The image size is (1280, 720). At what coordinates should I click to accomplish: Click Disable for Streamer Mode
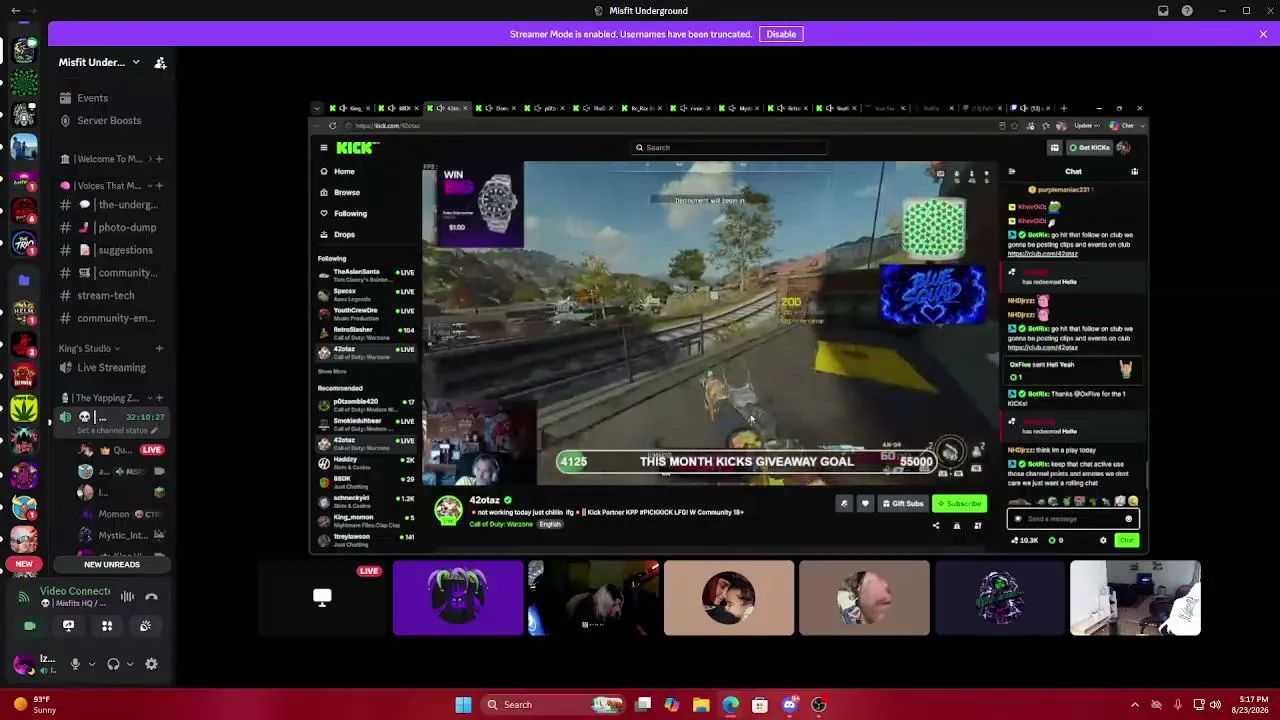pos(781,34)
